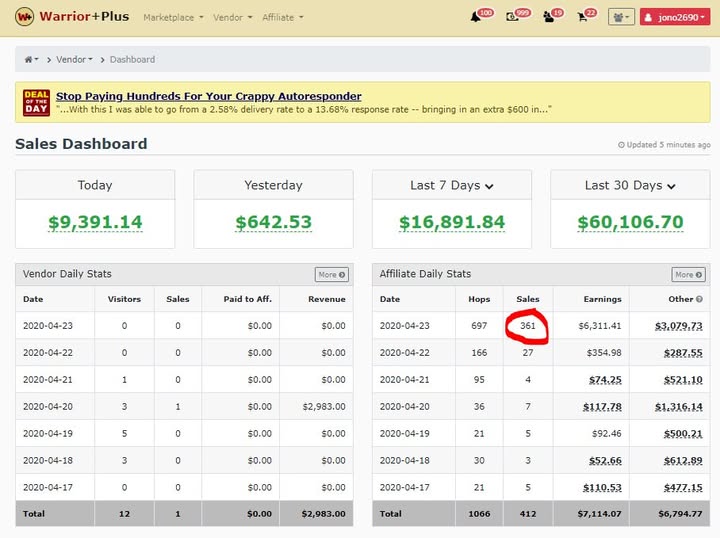Open the shopping cart purchases icon
Viewport: 720px width, 538px height.
tap(581, 17)
